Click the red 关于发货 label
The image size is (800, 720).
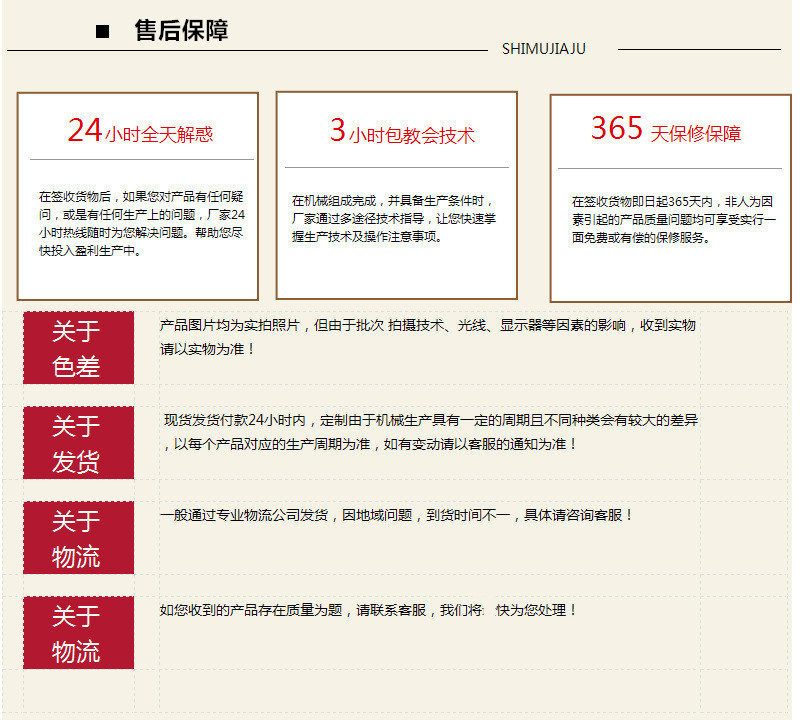78,443
